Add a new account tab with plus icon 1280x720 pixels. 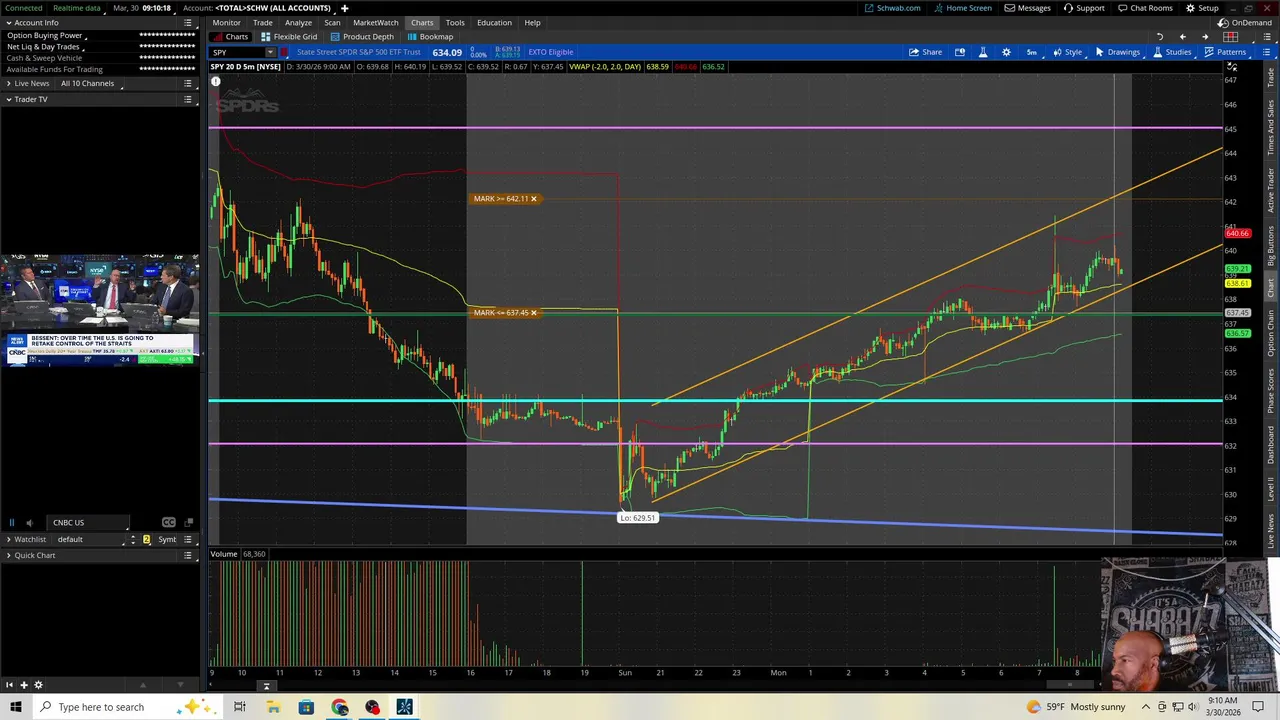(344, 8)
